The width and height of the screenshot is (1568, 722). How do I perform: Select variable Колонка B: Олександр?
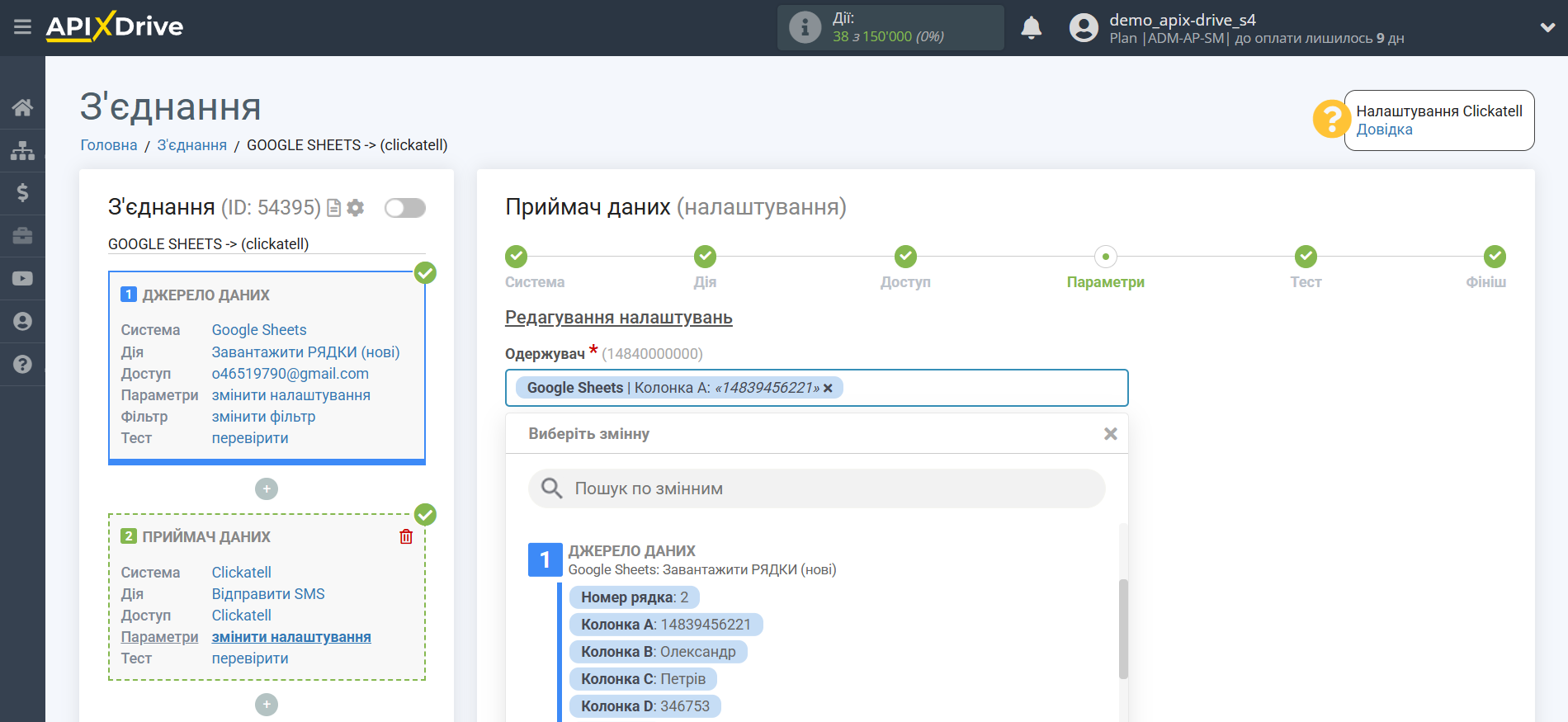658,652
